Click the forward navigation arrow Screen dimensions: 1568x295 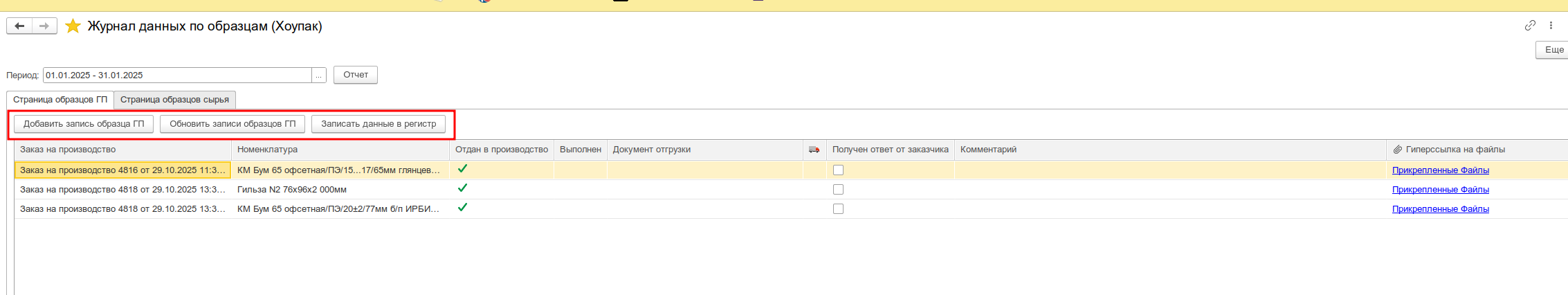coord(44,26)
